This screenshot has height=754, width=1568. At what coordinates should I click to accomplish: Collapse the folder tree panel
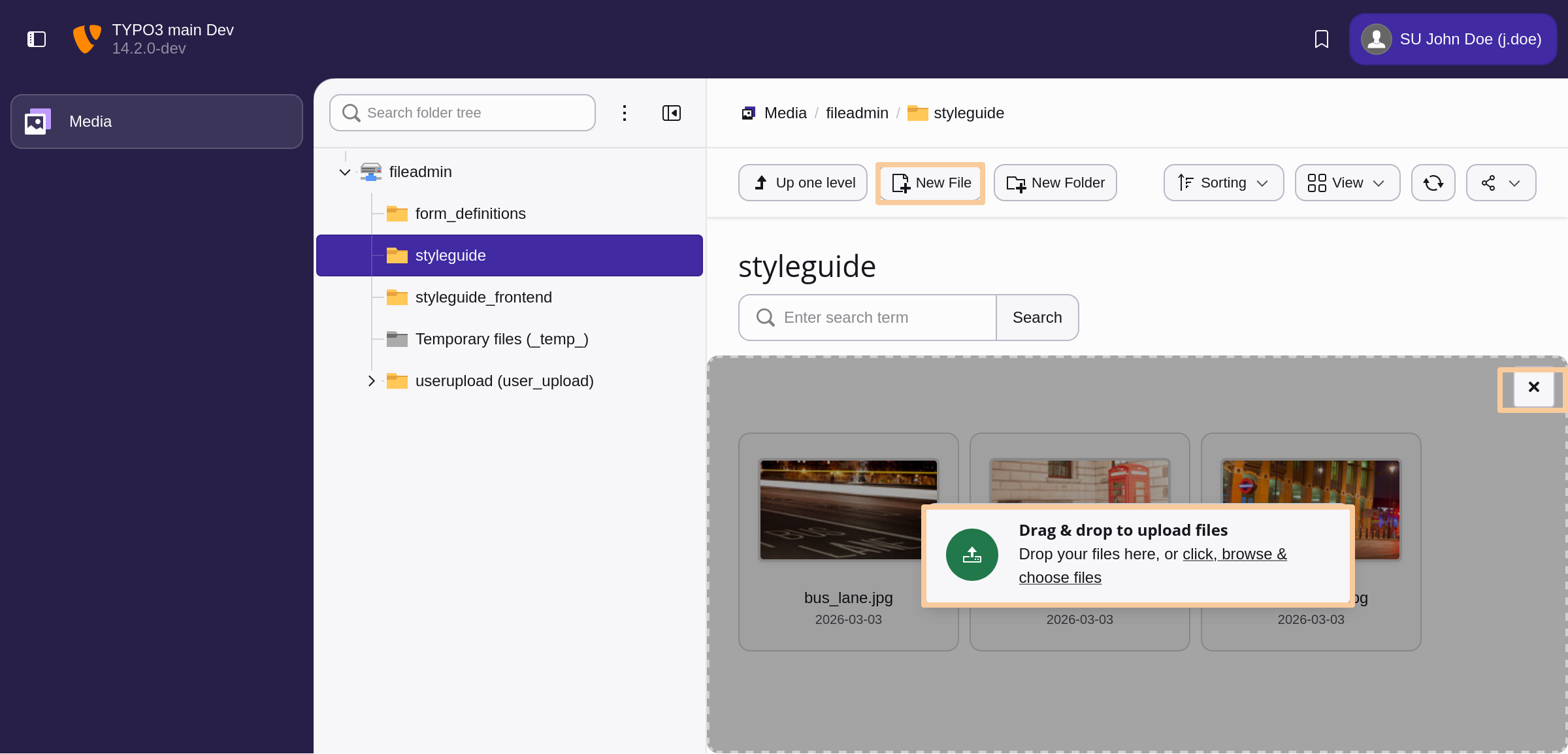coord(671,113)
